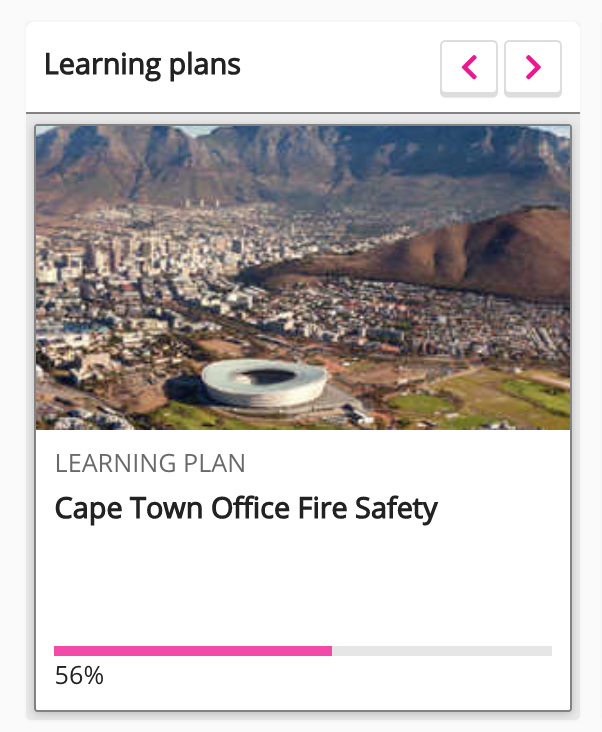Go back using the left chevron button
Screen dimensions: 602x732
point(469,67)
